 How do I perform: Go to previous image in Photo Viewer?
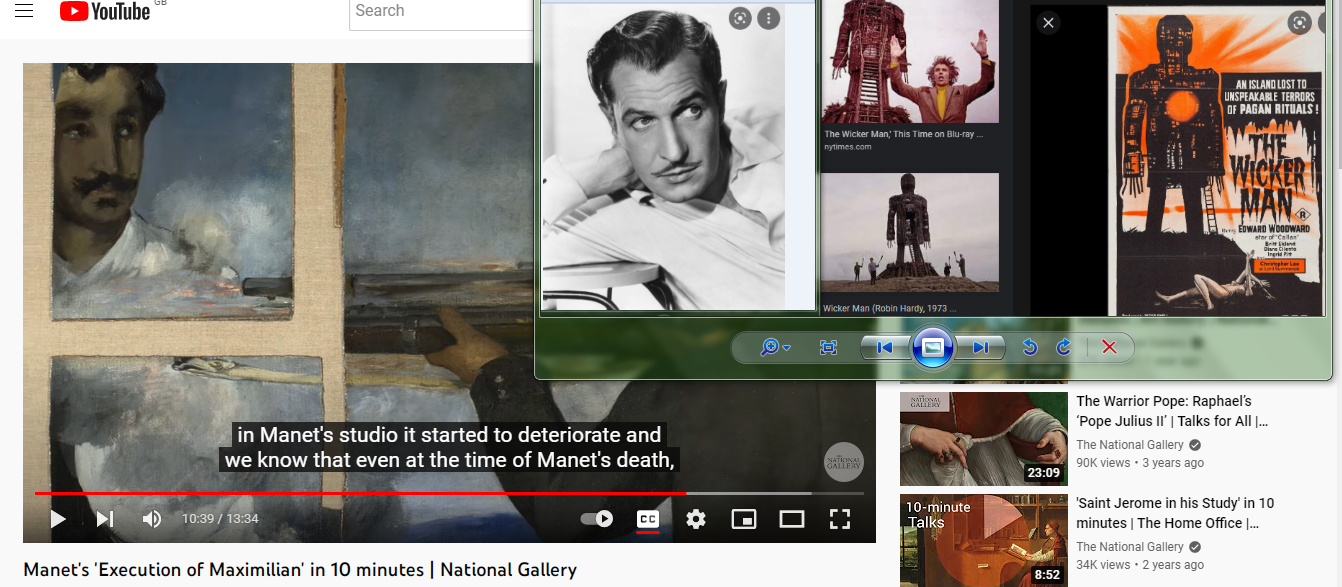(885, 347)
